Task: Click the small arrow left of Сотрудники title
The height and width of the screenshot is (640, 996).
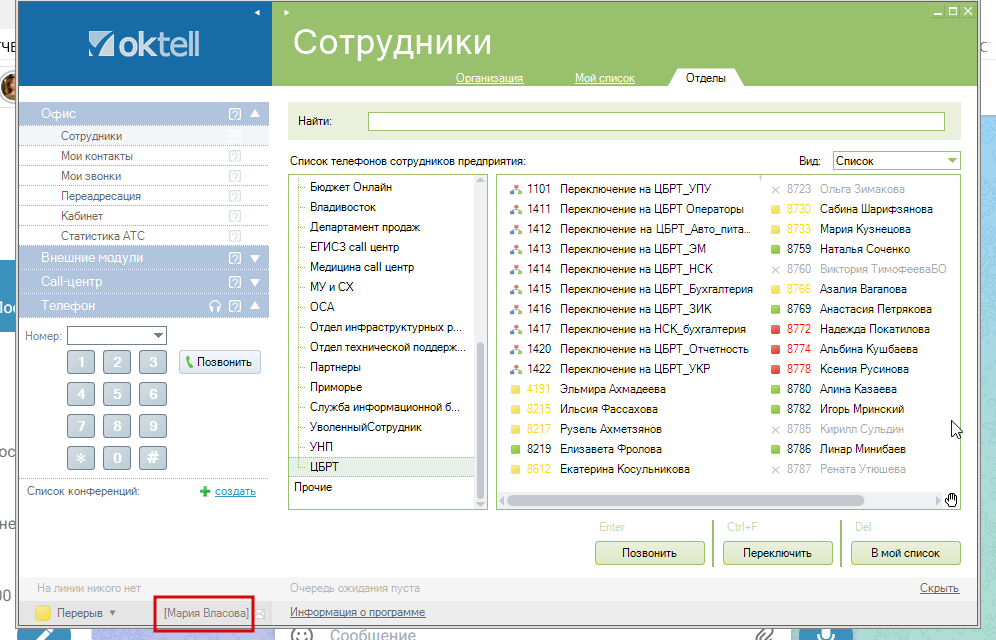Action: coord(286,12)
